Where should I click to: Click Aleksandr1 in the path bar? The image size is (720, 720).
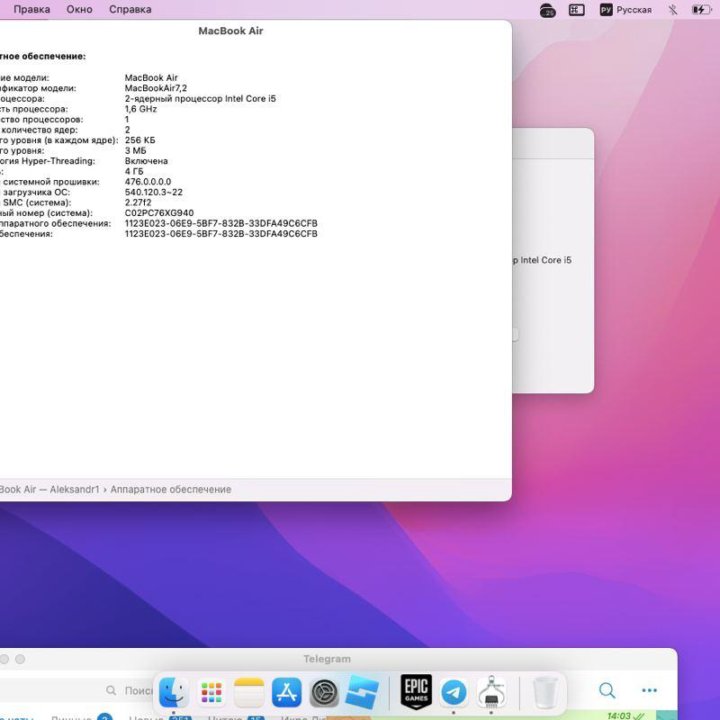[74, 489]
